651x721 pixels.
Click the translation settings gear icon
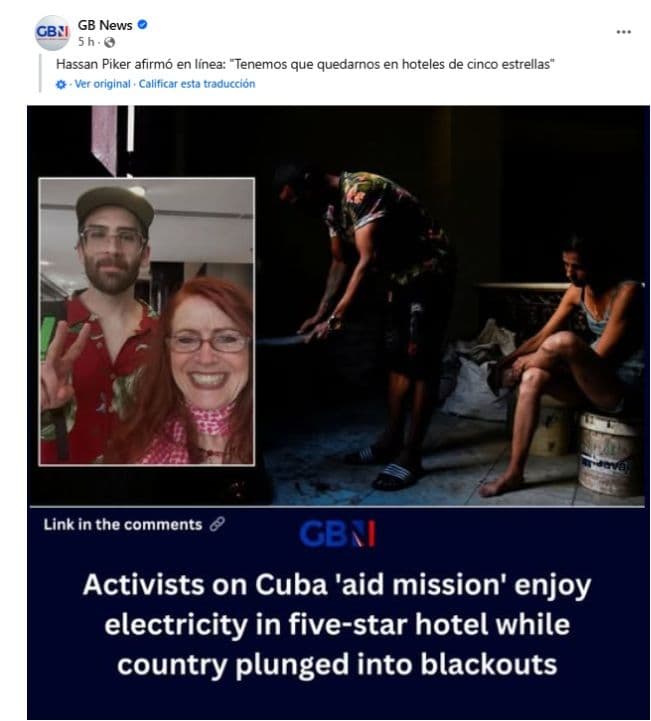click(x=61, y=85)
